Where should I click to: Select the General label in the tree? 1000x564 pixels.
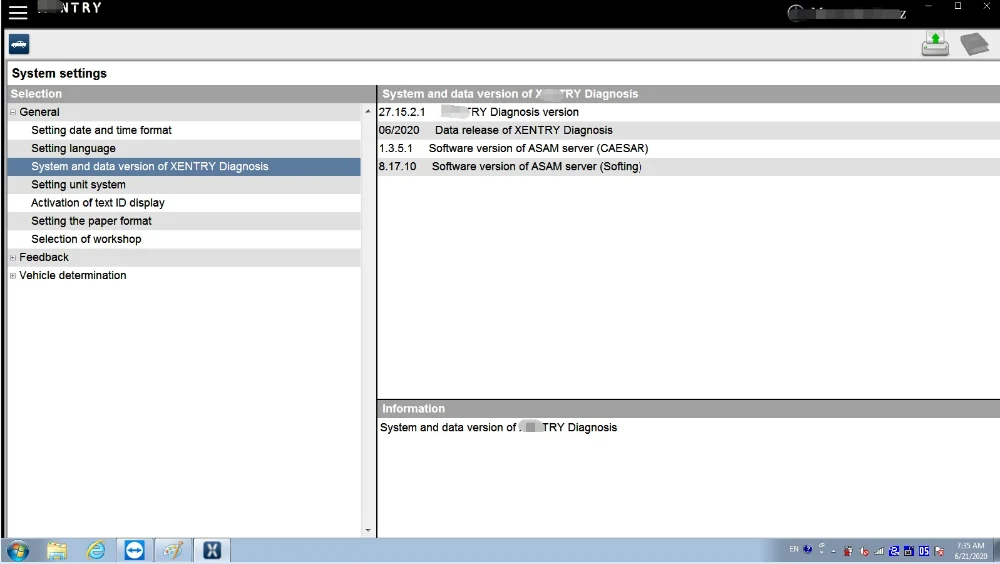tap(40, 112)
